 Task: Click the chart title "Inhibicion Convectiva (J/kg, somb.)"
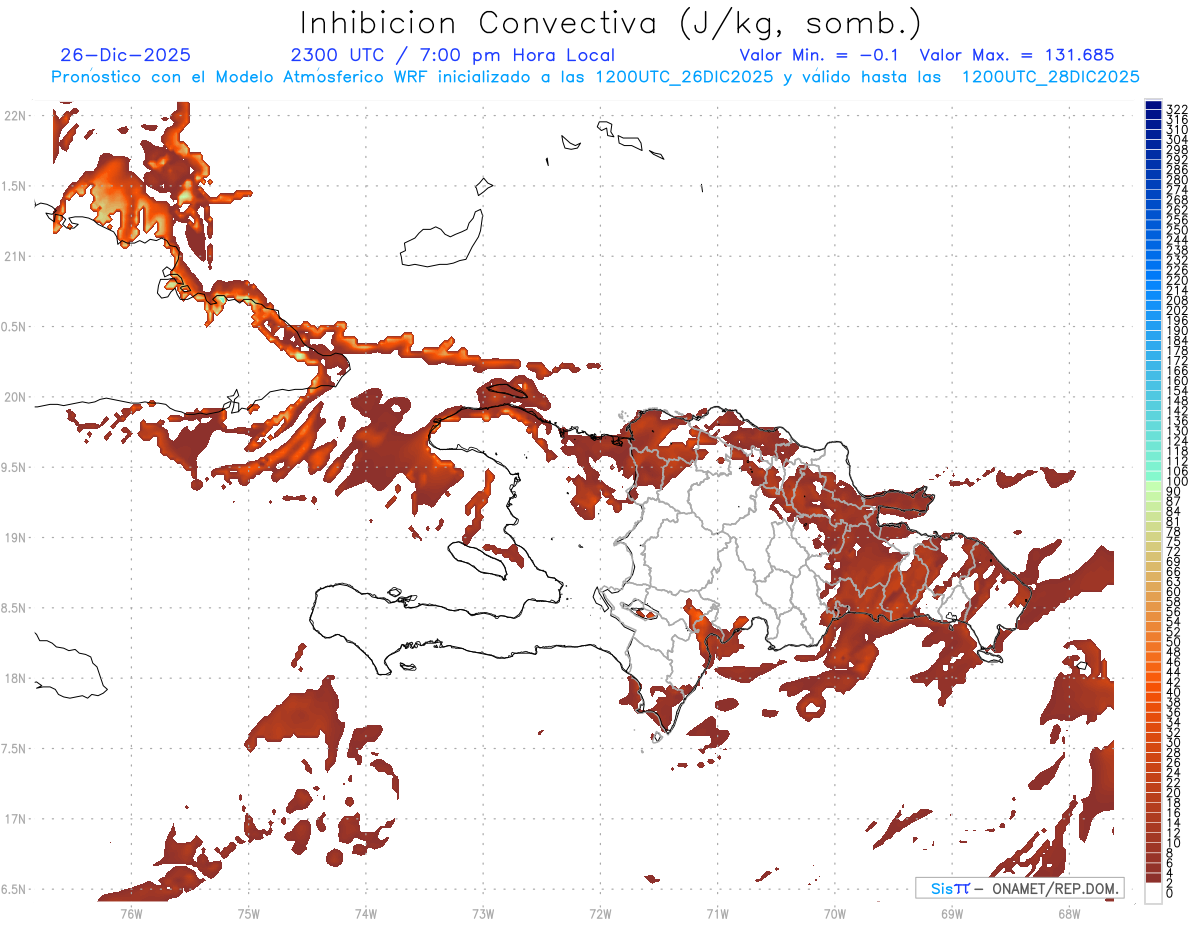click(x=611, y=23)
